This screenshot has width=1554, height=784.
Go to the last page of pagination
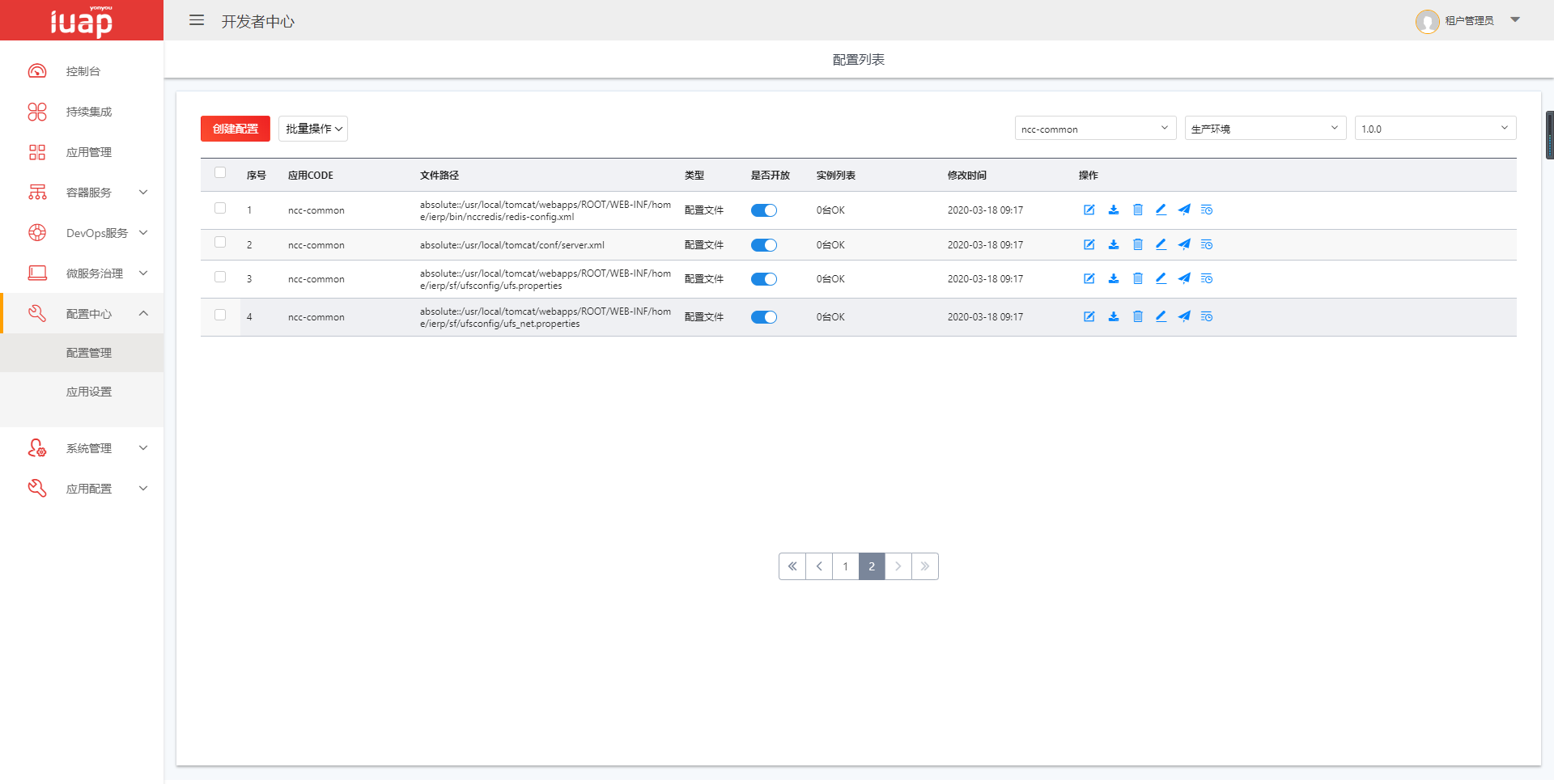925,566
